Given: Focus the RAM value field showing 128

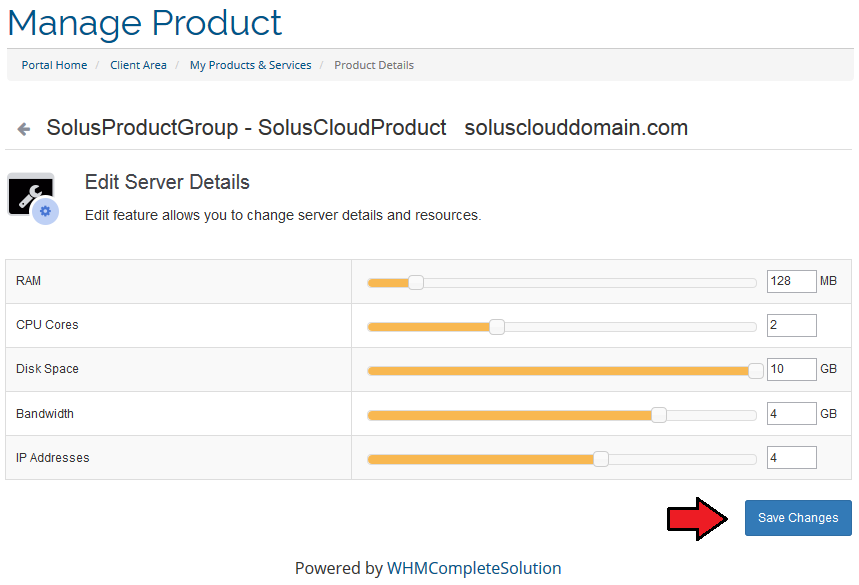Looking at the screenshot, I should [x=792, y=282].
